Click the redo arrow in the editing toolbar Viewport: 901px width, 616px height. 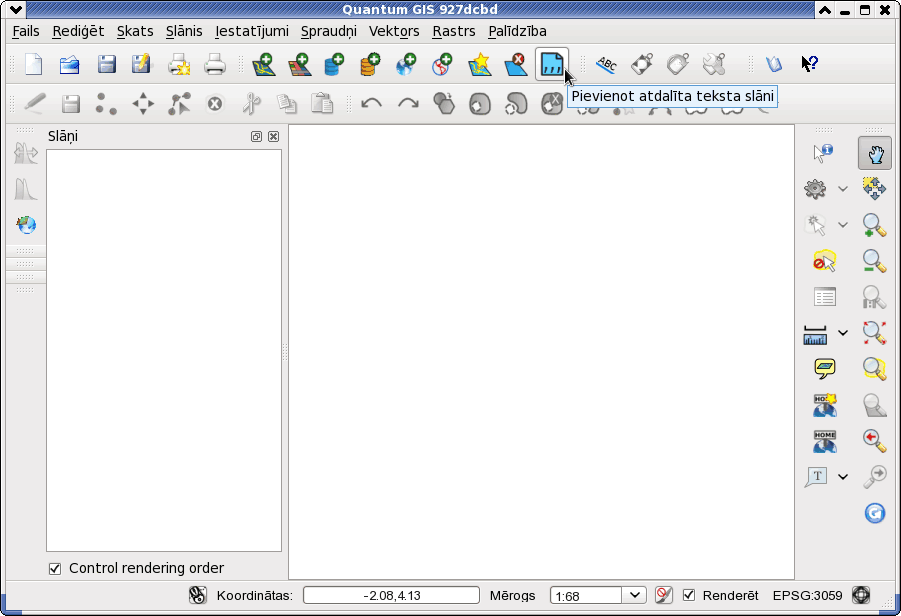408,104
